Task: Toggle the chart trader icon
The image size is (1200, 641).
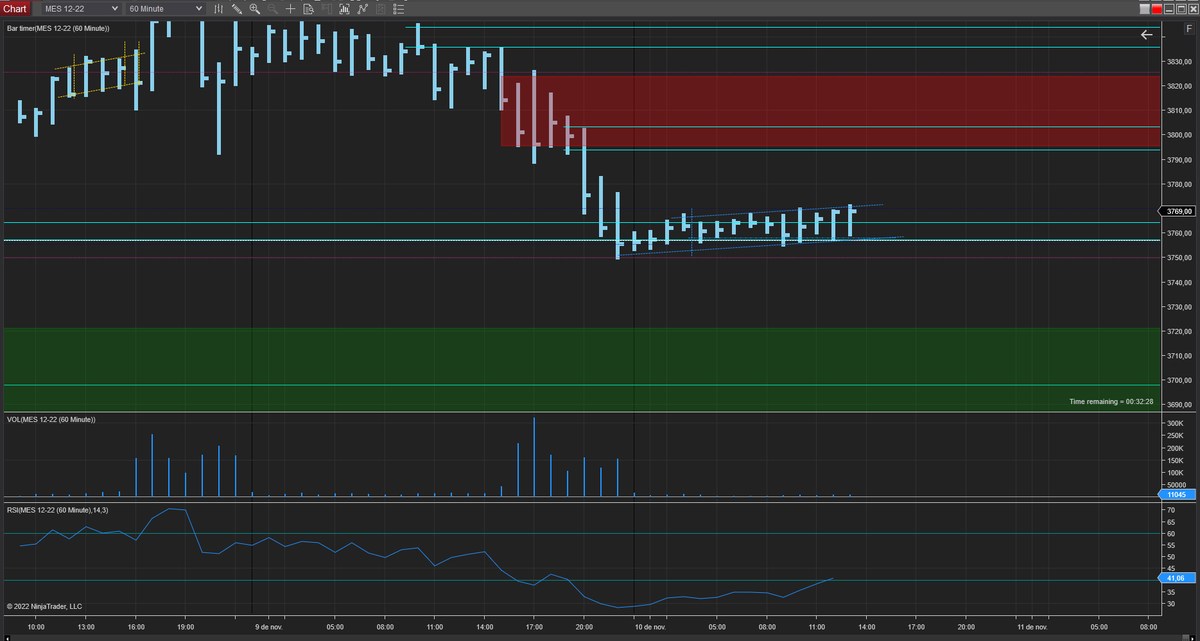Action: pyautogui.click(x=327, y=8)
